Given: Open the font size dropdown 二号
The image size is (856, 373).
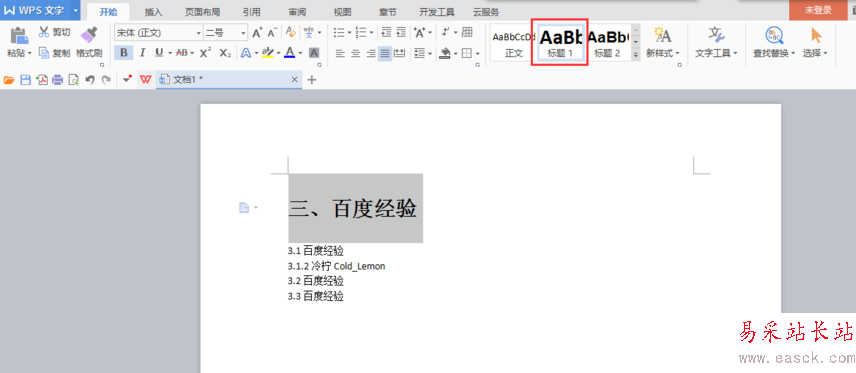Looking at the screenshot, I should pos(226,33).
